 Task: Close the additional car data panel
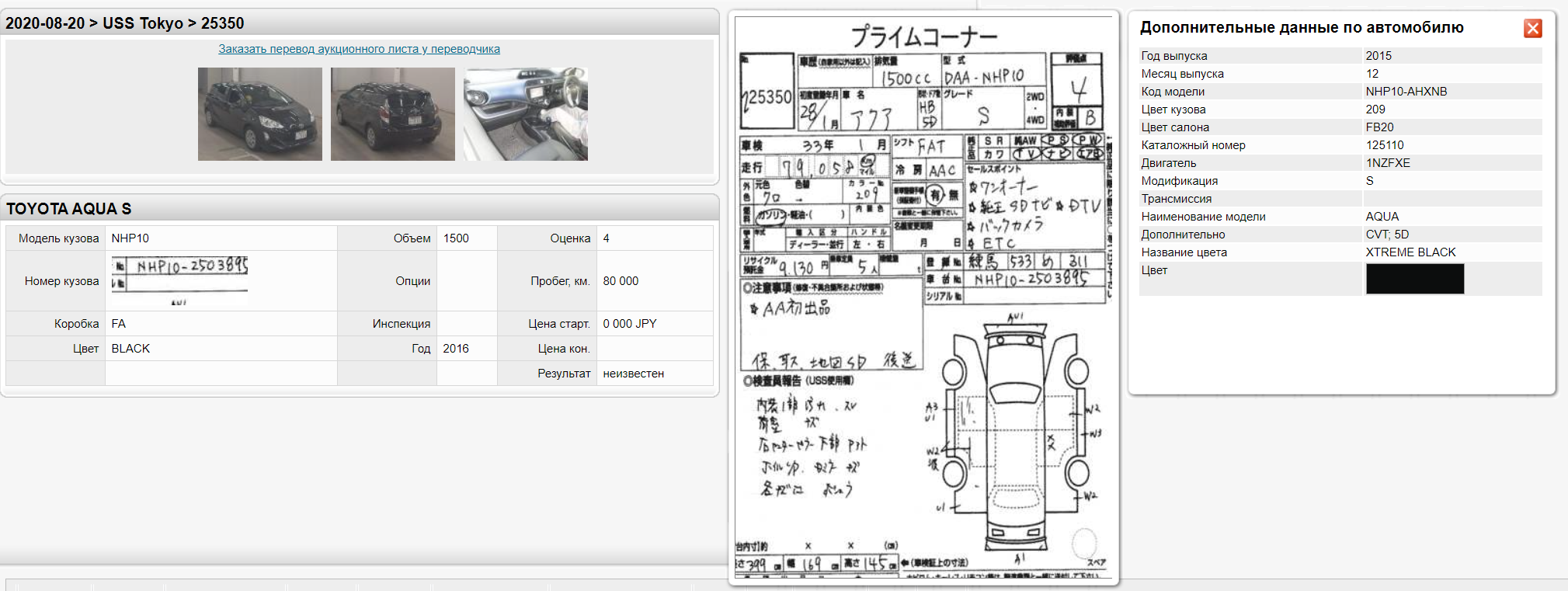(x=1532, y=29)
